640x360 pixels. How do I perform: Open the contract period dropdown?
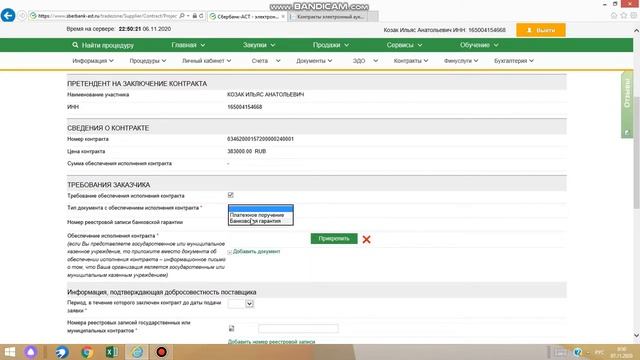pos(241,304)
